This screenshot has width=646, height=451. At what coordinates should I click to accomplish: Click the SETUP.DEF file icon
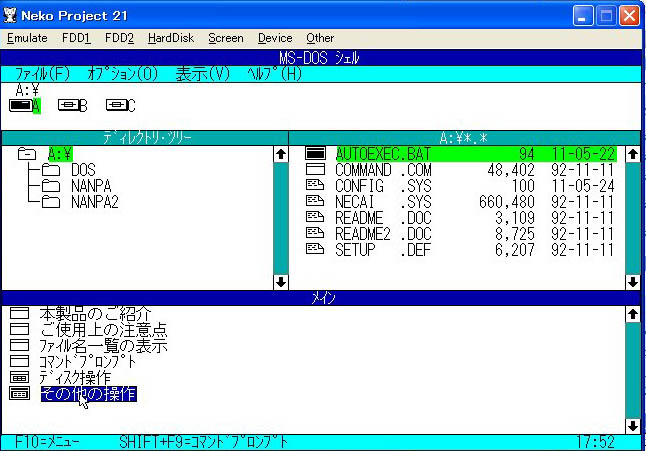click(315, 249)
